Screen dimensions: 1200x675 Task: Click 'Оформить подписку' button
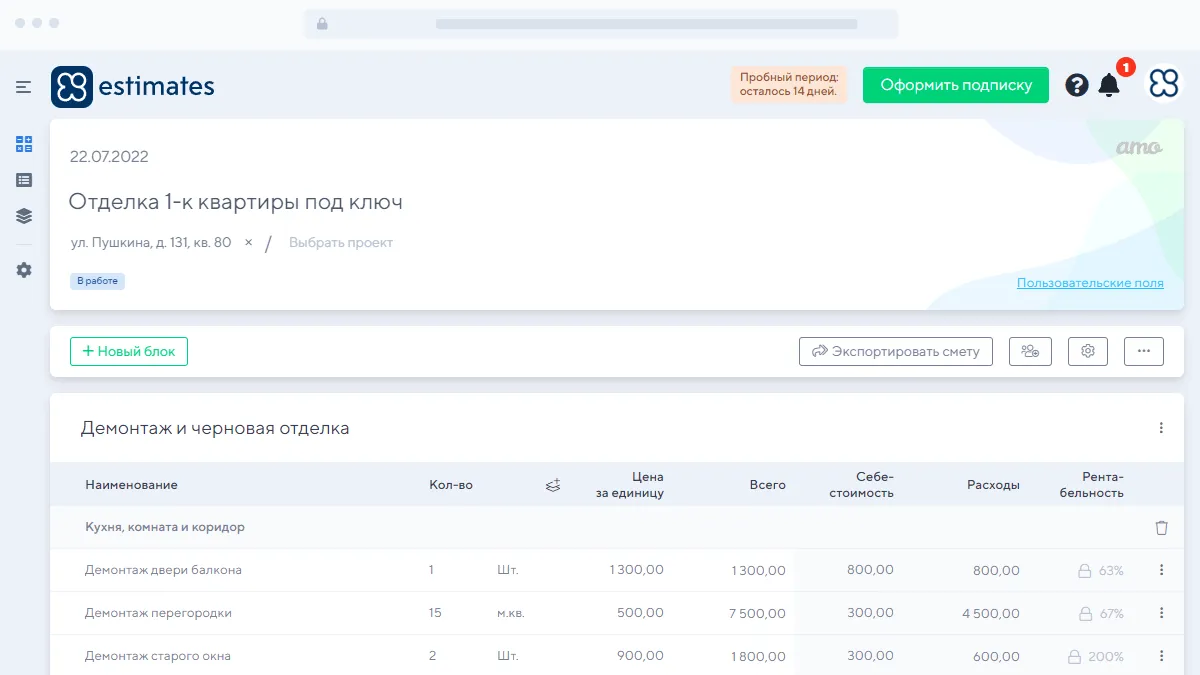click(x=955, y=85)
